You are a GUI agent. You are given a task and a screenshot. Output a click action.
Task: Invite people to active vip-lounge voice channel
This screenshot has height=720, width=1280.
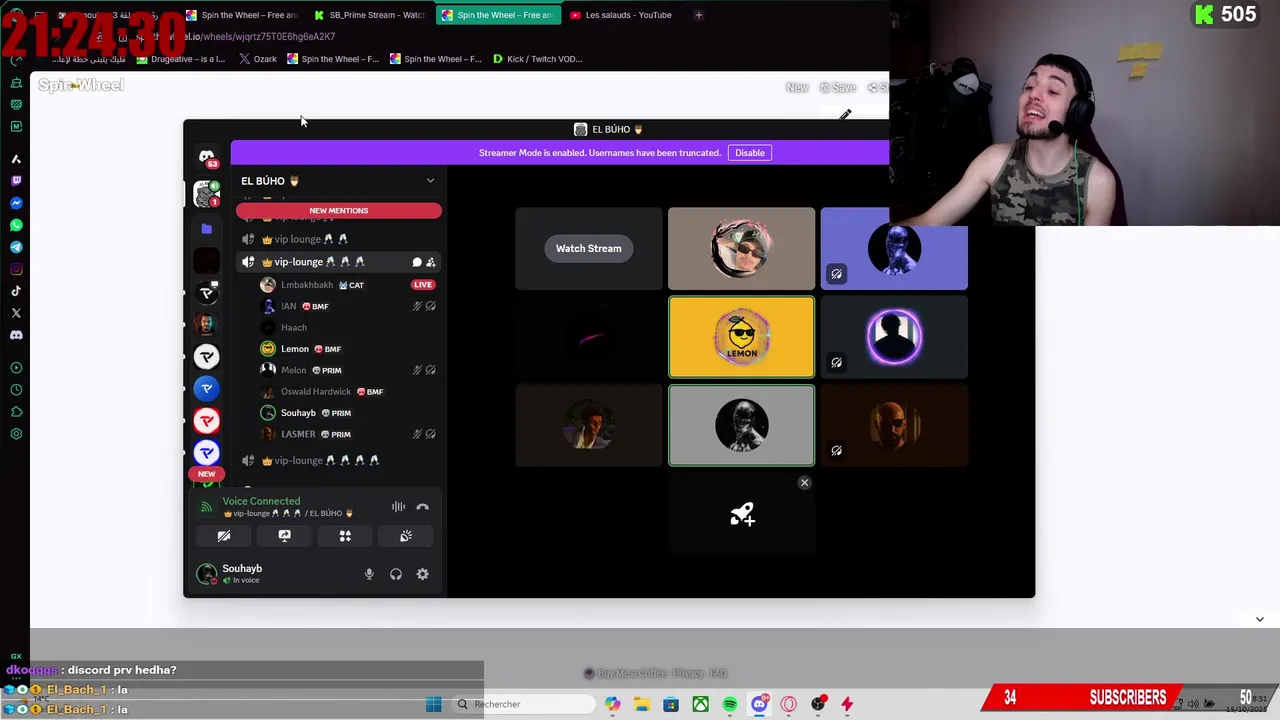[431, 262]
